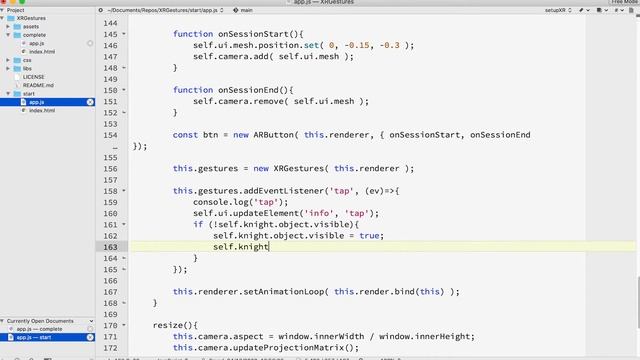Click updateProjectionMatrix on line 172
Viewport: 640px width, 360px height.
click(x=289, y=348)
